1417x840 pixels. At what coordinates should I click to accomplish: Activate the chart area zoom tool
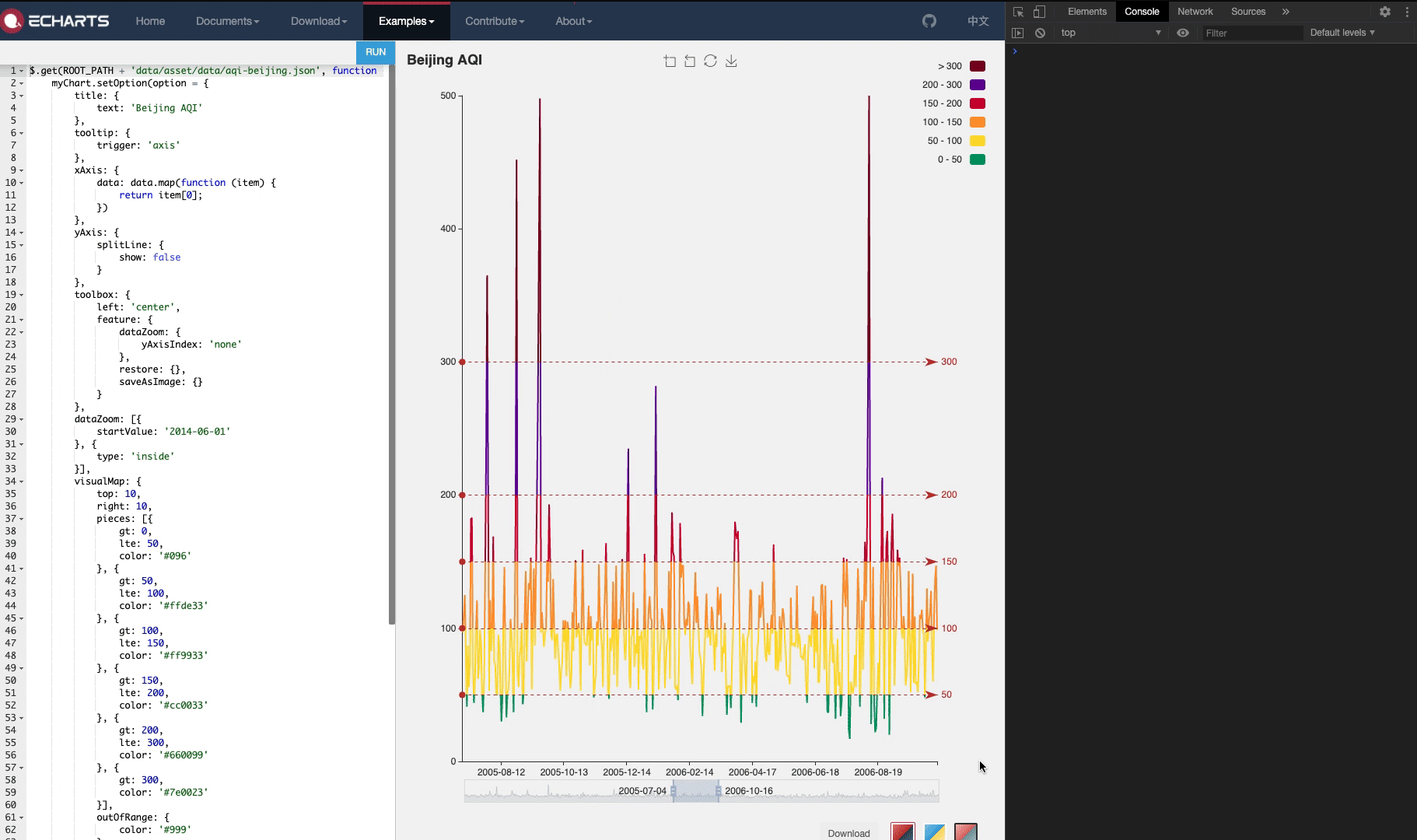pyautogui.click(x=670, y=61)
